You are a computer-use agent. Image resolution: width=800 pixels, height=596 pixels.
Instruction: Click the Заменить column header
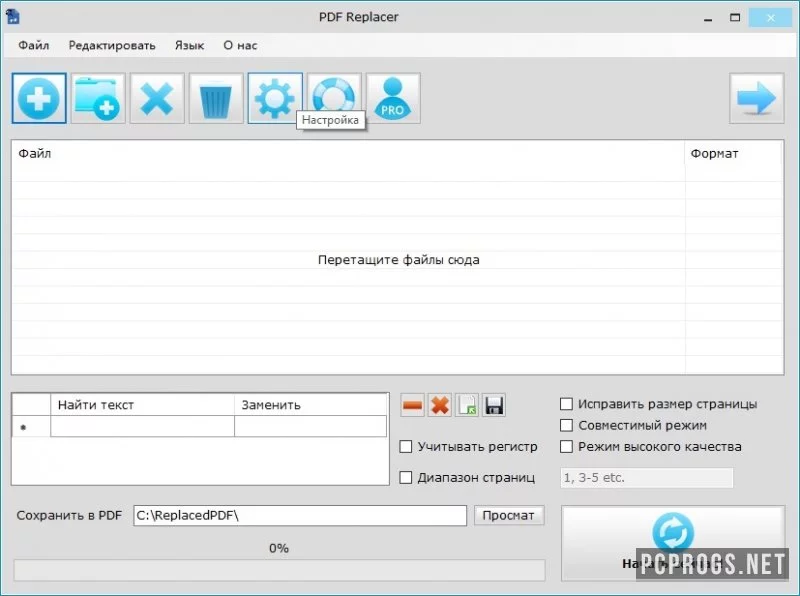click(311, 405)
